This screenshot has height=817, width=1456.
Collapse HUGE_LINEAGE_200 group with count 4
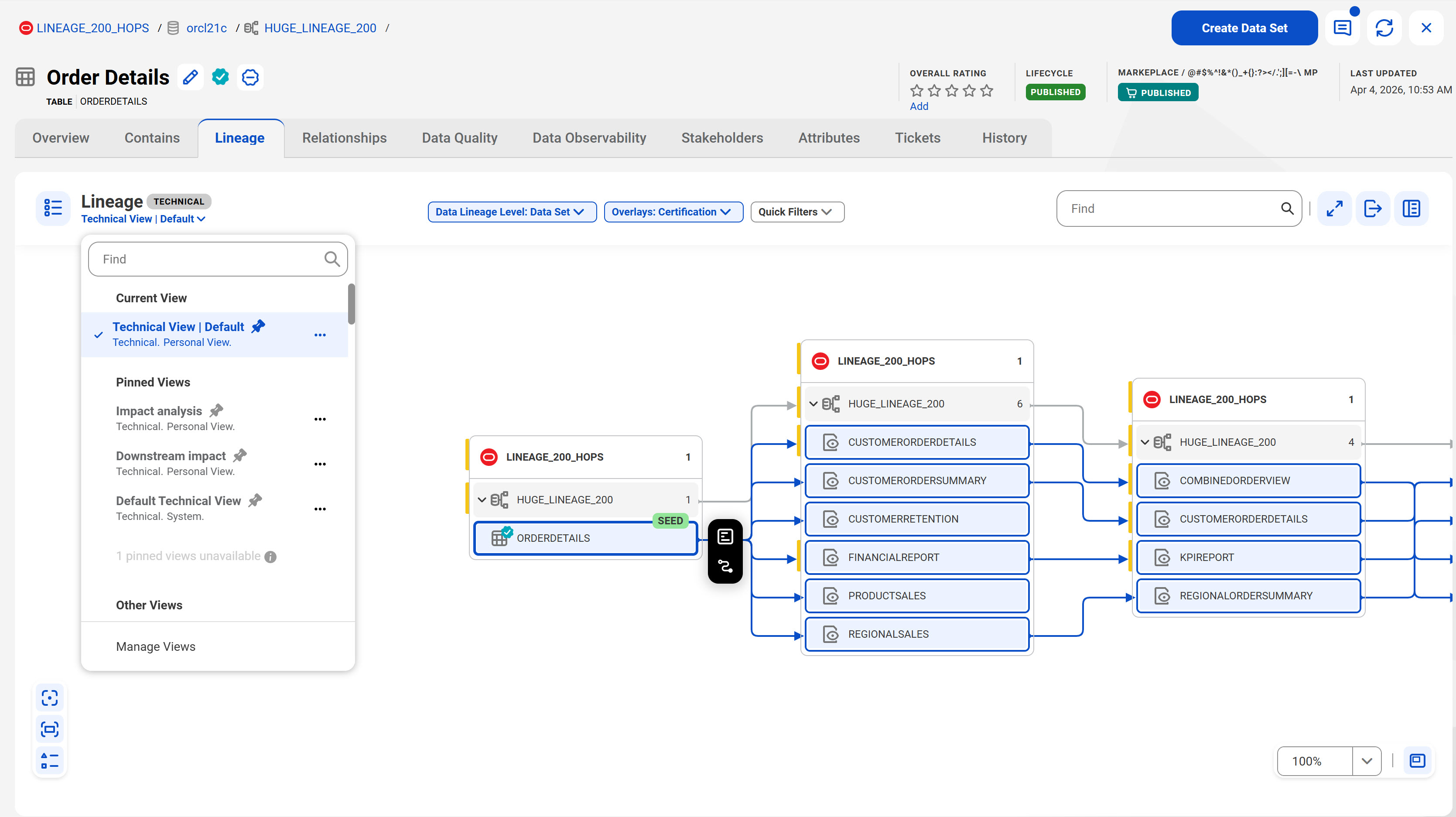[1145, 442]
